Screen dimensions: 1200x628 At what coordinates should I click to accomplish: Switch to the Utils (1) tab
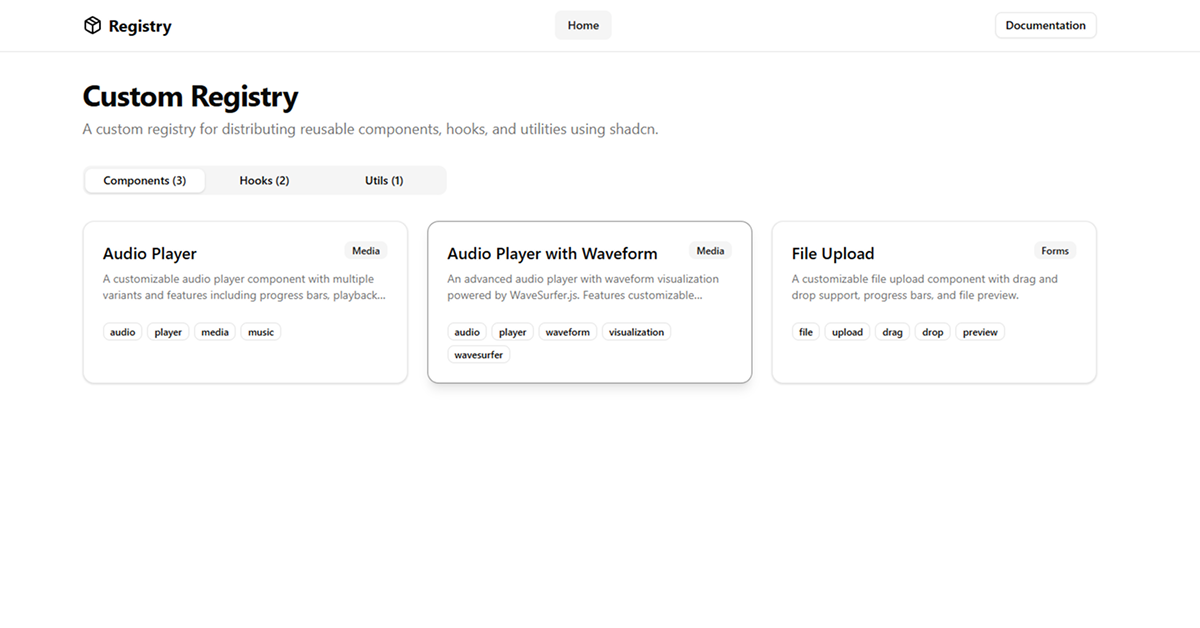coord(384,180)
